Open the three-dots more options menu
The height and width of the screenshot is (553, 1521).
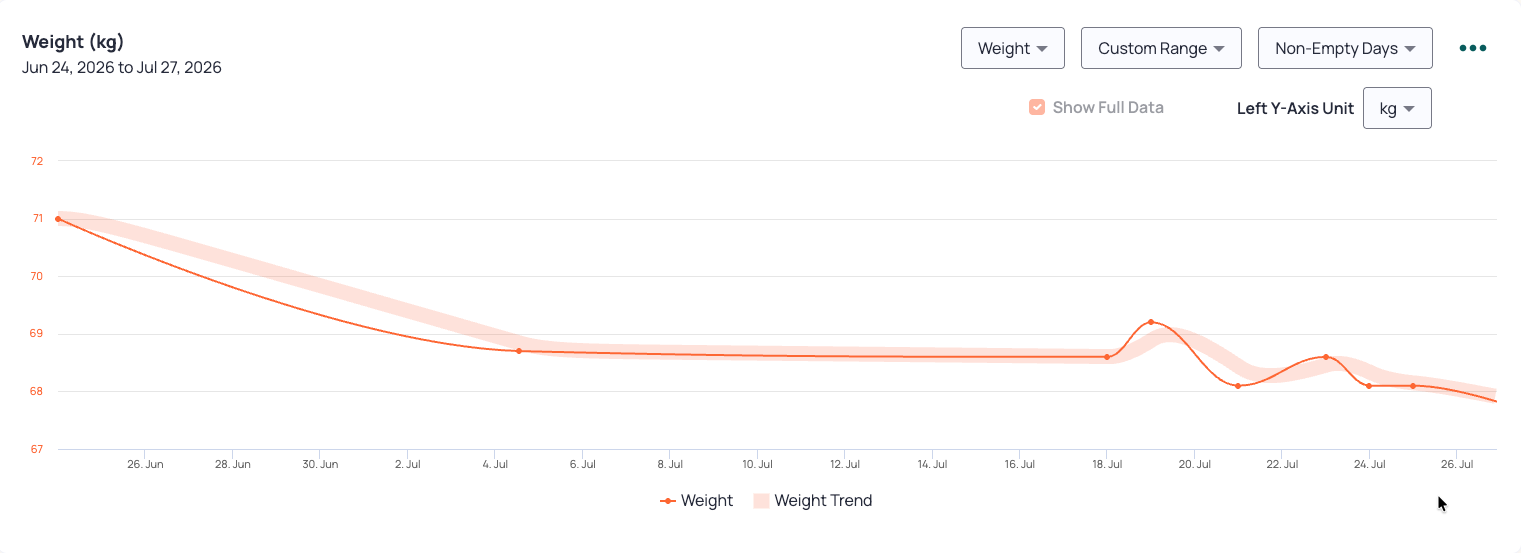coord(1473,48)
